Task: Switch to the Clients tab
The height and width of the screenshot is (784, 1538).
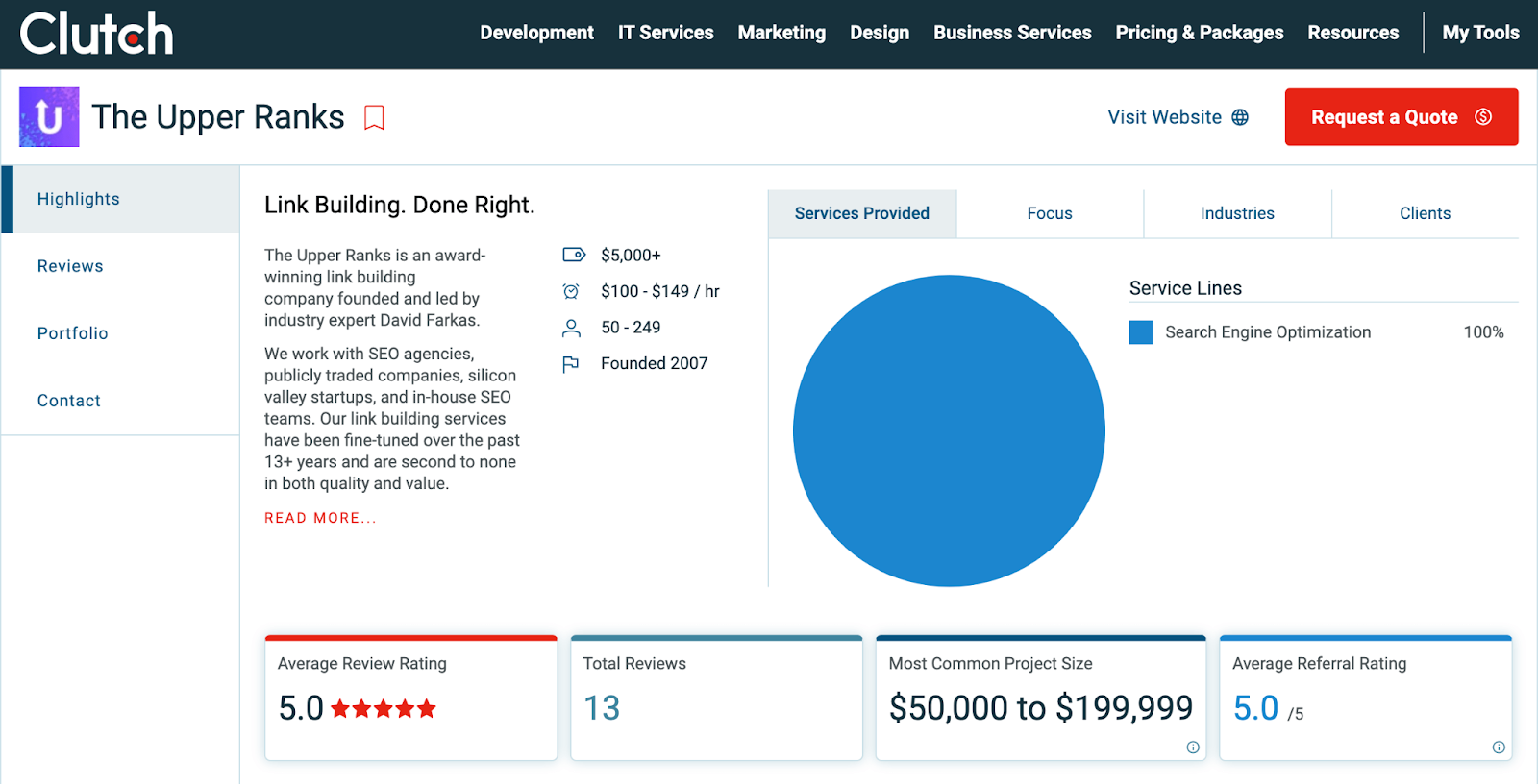Action: [1425, 213]
